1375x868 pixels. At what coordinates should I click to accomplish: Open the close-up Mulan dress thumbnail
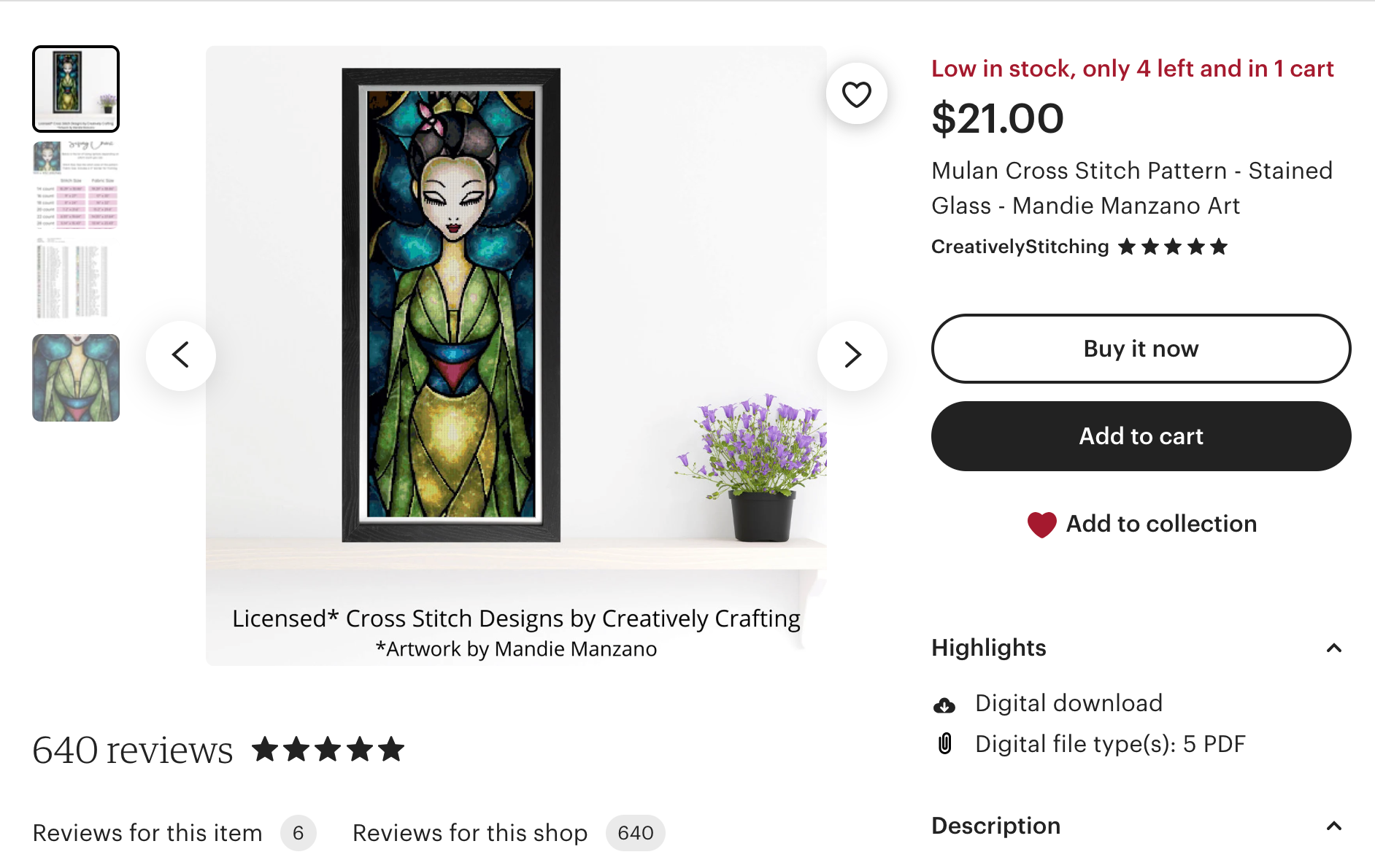tap(76, 378)
